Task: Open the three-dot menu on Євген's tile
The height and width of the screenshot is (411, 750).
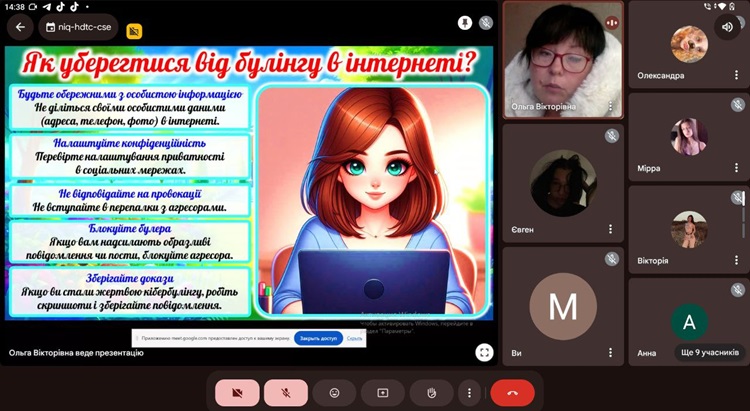Action: (x=611, y=229)
